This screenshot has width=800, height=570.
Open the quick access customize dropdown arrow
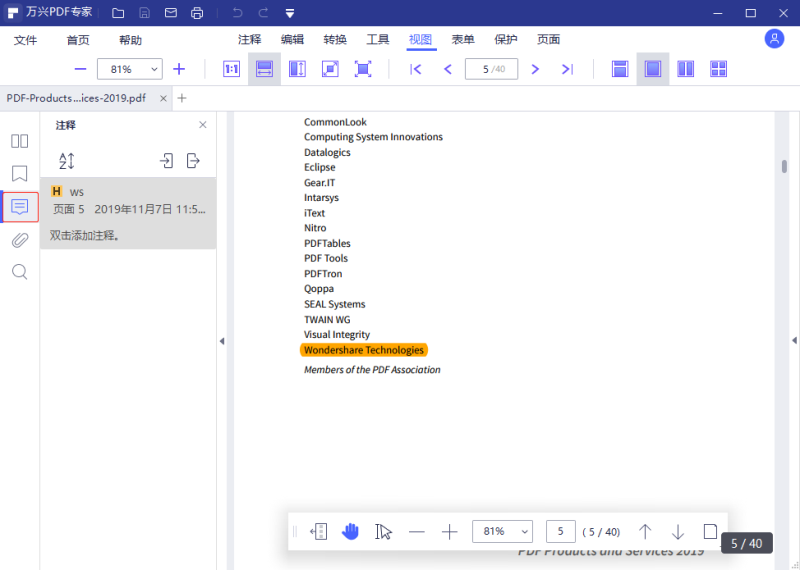coord(290,14)
